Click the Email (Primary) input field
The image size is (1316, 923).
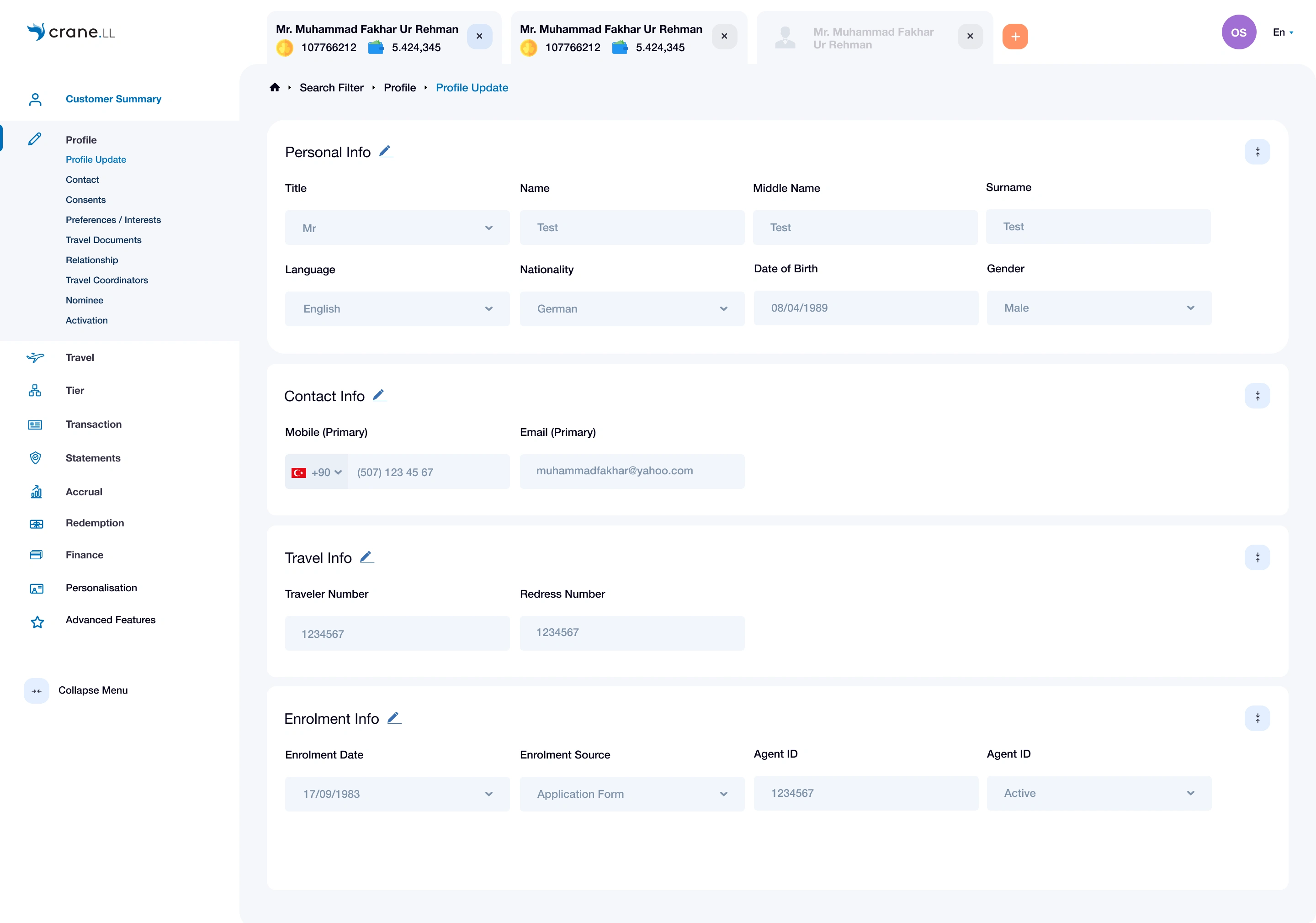click(631, 471)
